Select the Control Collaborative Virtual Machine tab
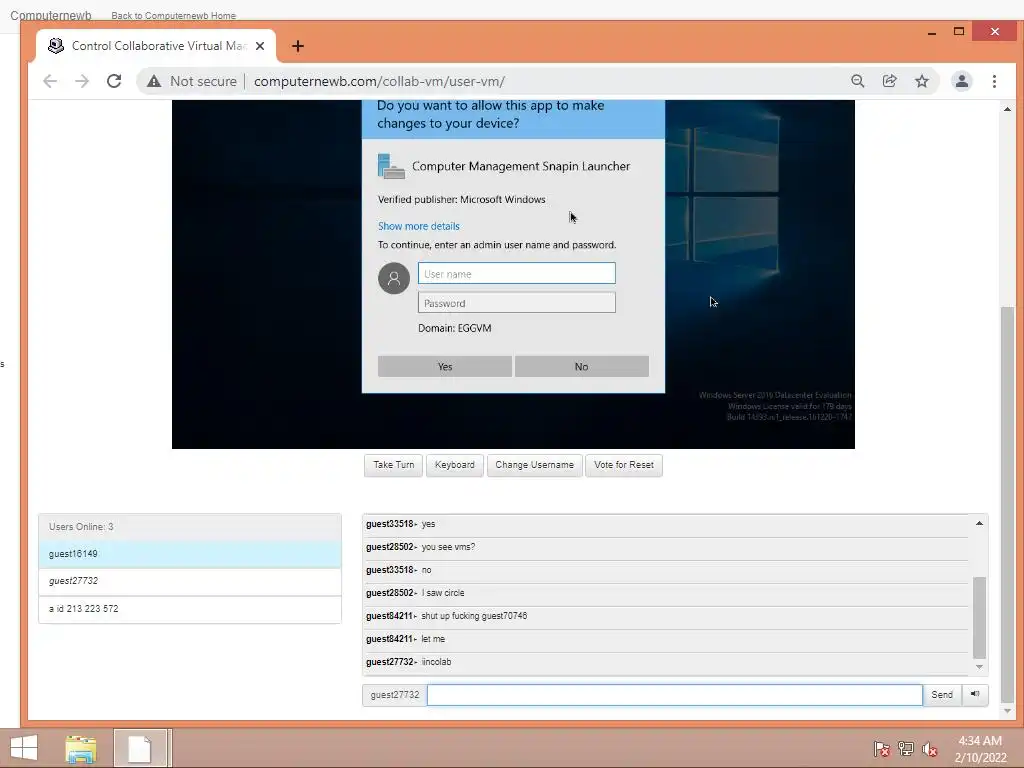This screenshot has width=1024, height=768. click(155, 46)
